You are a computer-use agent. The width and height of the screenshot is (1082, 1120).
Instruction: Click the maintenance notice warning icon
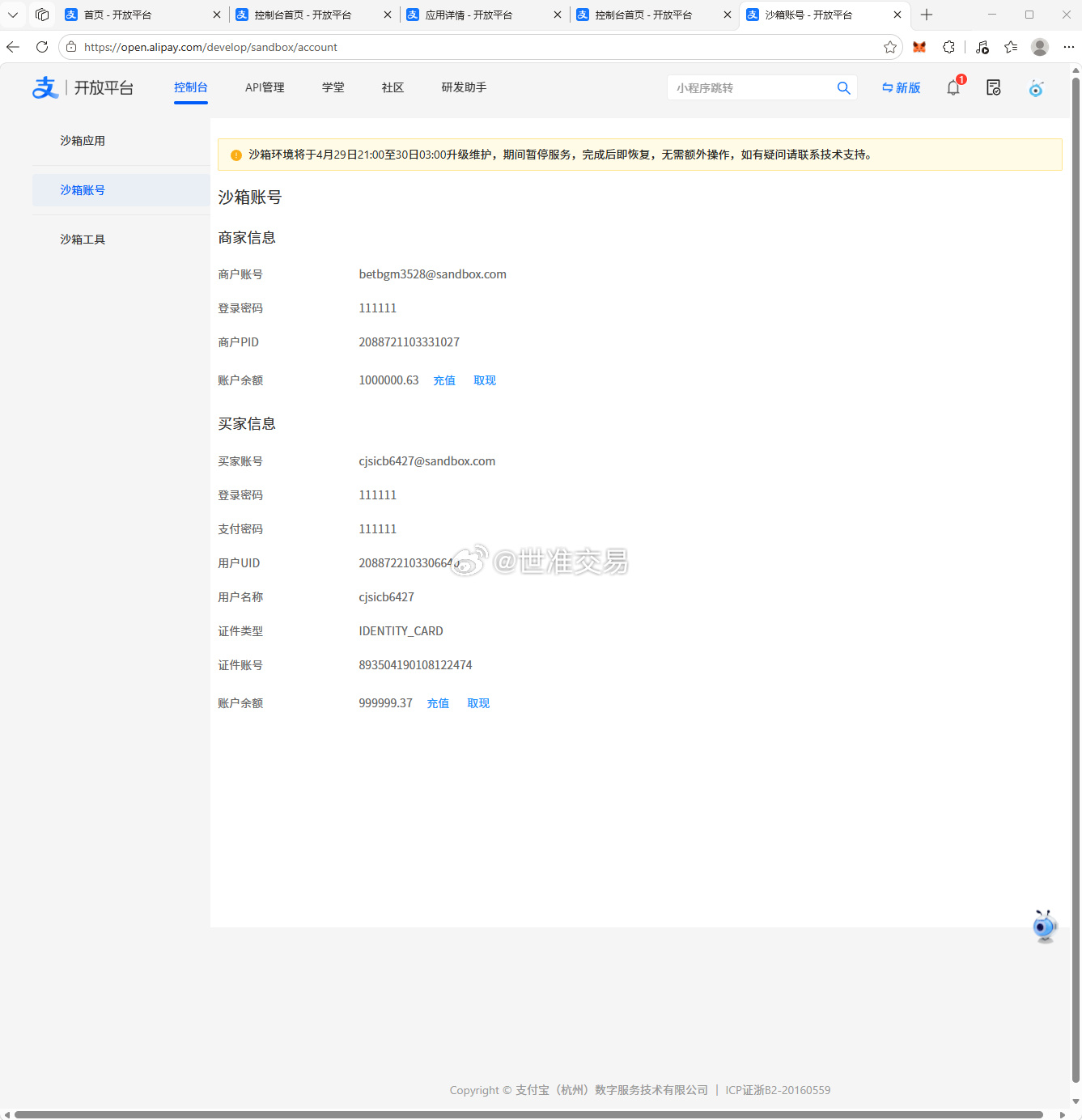point(236,155)
